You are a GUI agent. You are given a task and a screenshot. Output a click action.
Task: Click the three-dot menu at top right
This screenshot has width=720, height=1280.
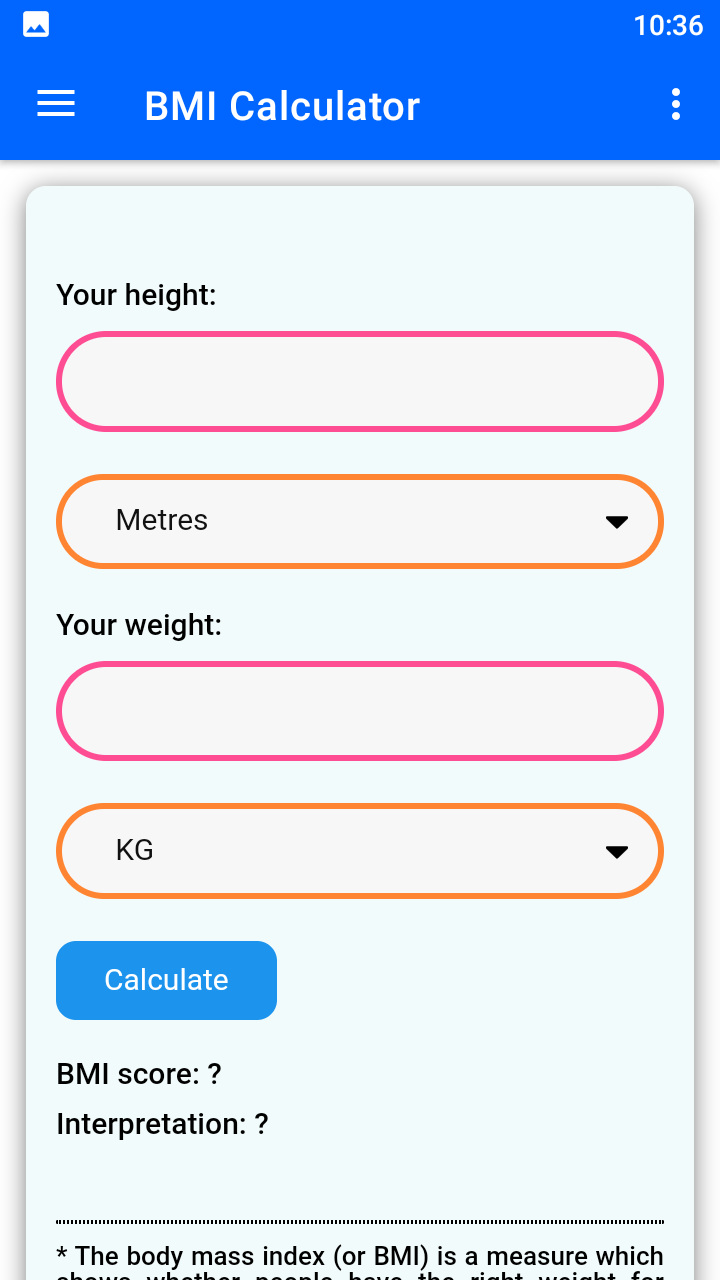click(x=674, y=104)
